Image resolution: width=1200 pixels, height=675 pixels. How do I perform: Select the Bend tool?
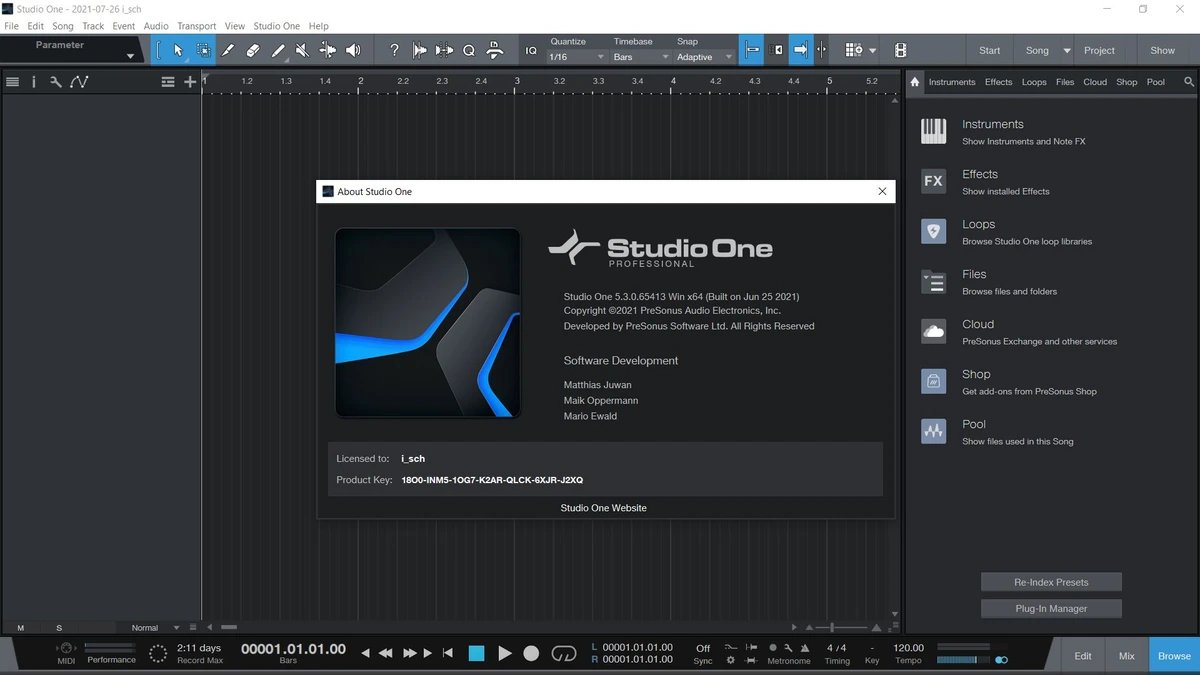(x=328, y=50)
